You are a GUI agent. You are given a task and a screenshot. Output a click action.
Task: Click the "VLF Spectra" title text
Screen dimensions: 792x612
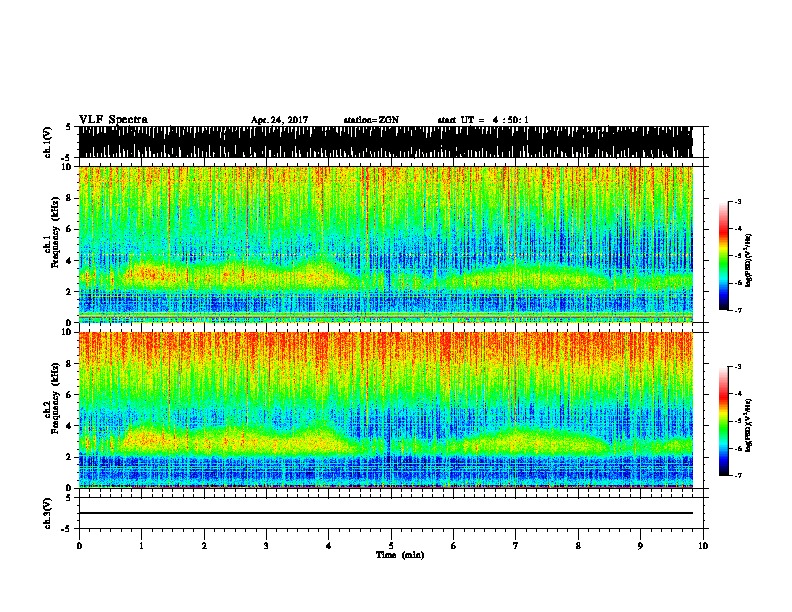113,119
